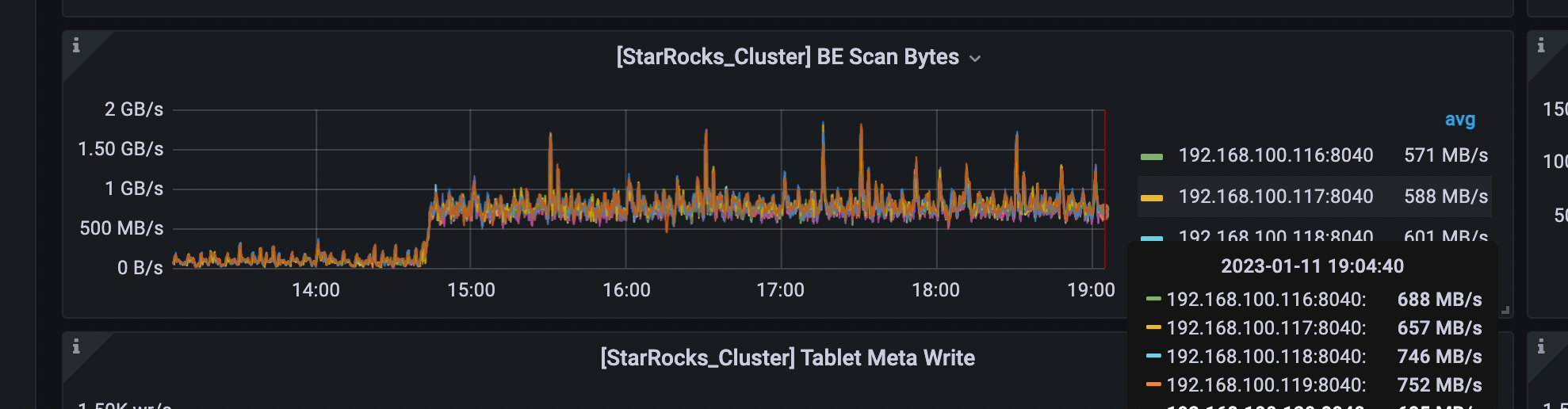Click the yellow color swatch for 192.168.100.117:8040
The image size is (1568, 409).
pyautogui.click(x=1151, y=198)
